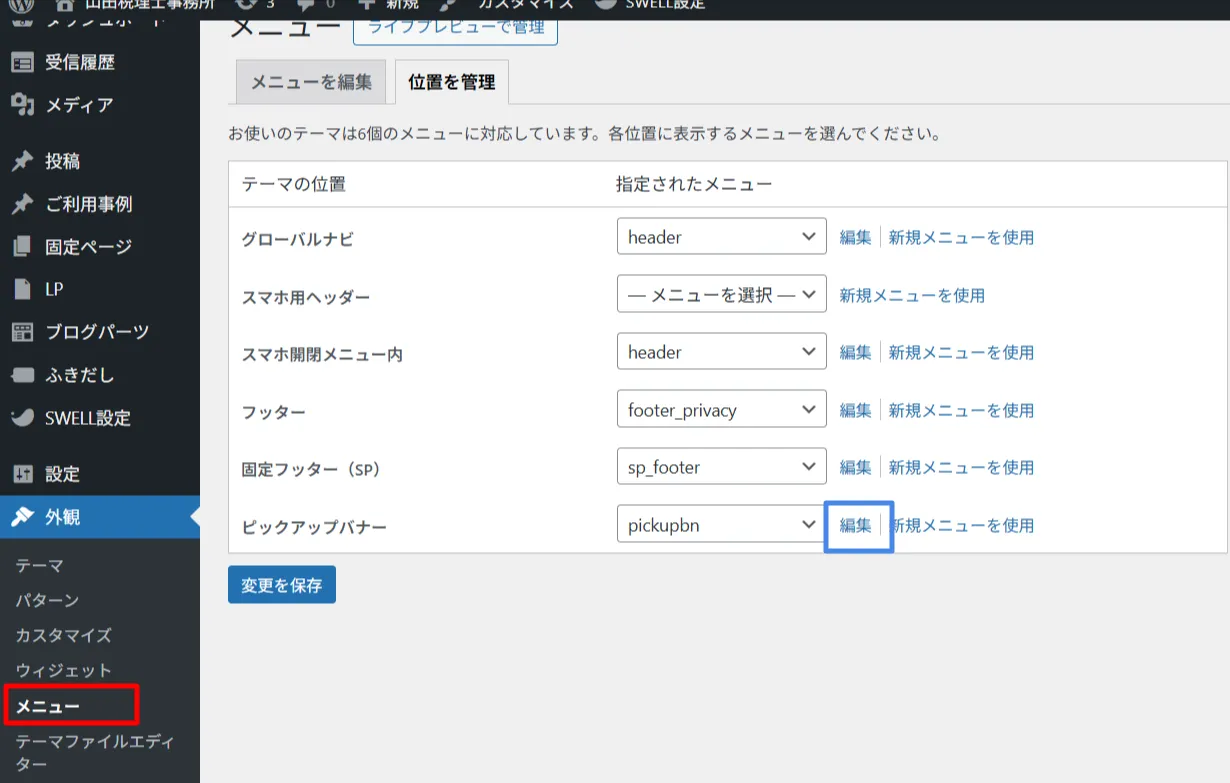Click the テーマの位置 column header
The height and width of the screenshot is (783, 1230).
[x=294, y=184]
